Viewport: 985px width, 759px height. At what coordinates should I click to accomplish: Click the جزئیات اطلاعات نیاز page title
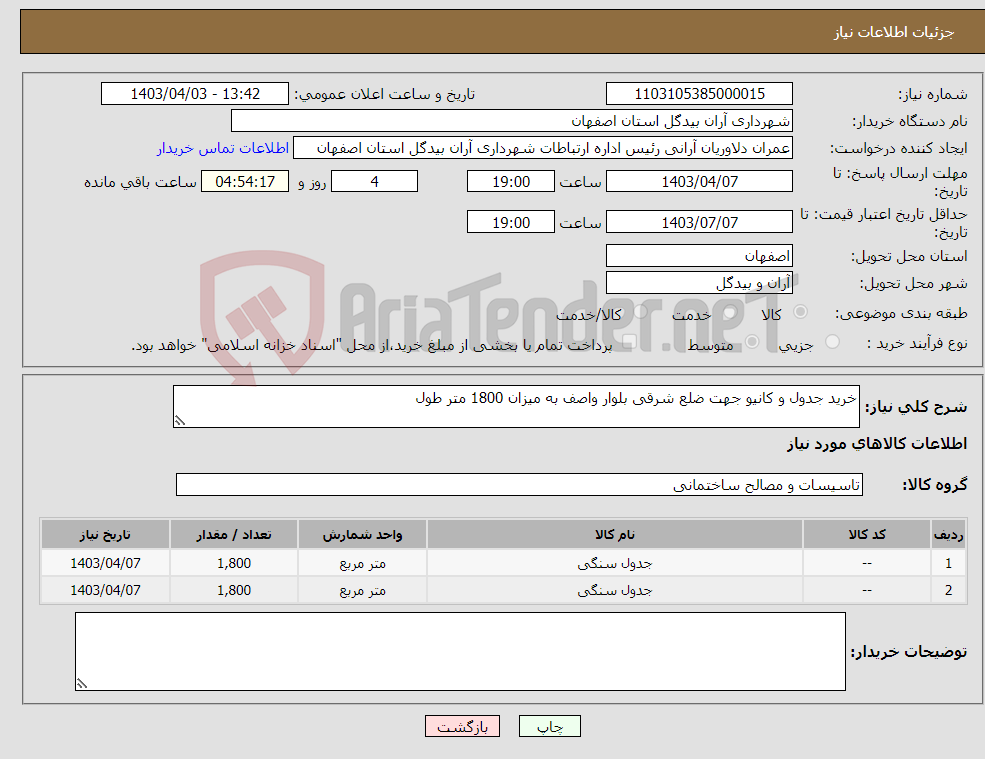894,32
